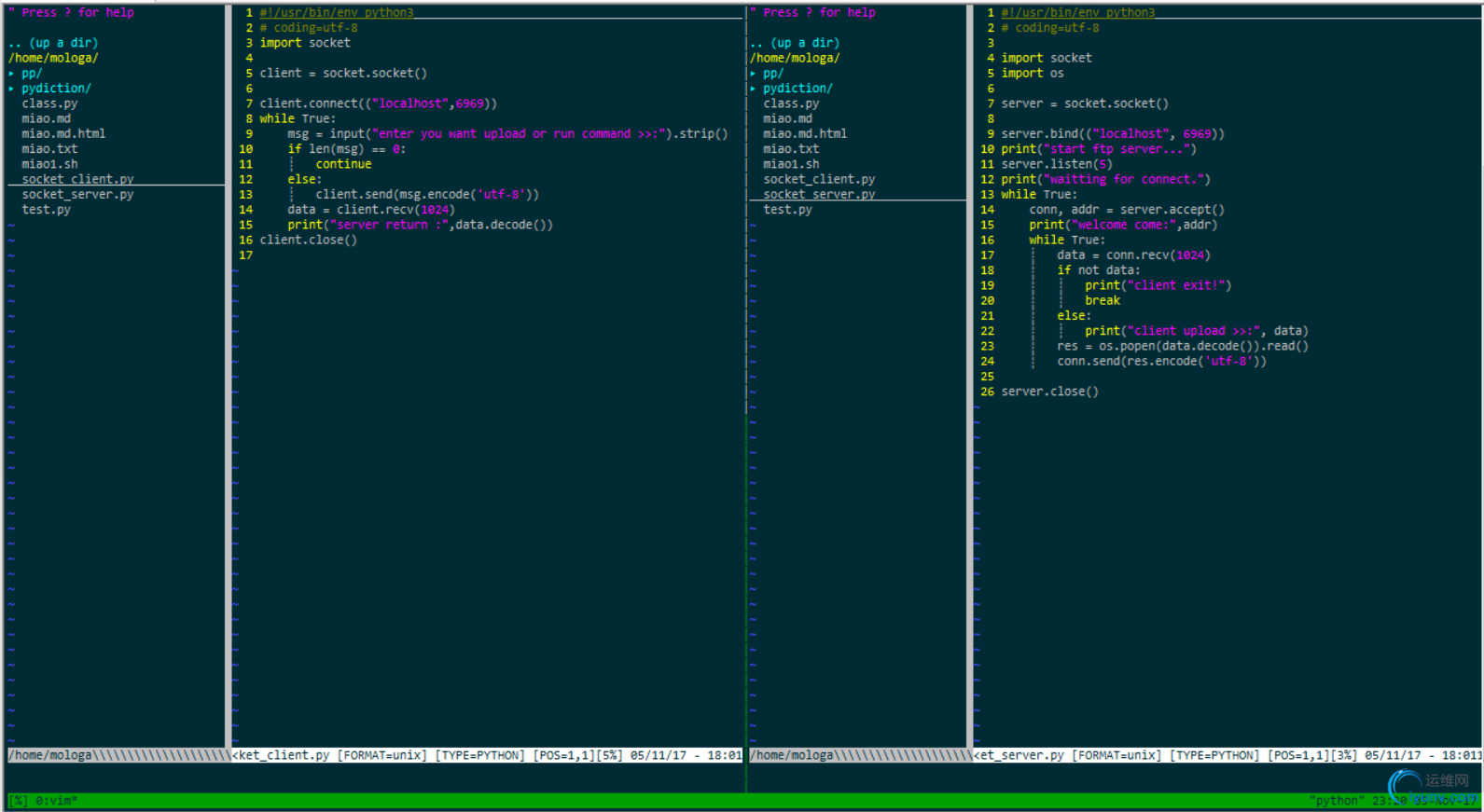Click the server.bind(("localhost", 6969)) line

(x=1113, y=133)
